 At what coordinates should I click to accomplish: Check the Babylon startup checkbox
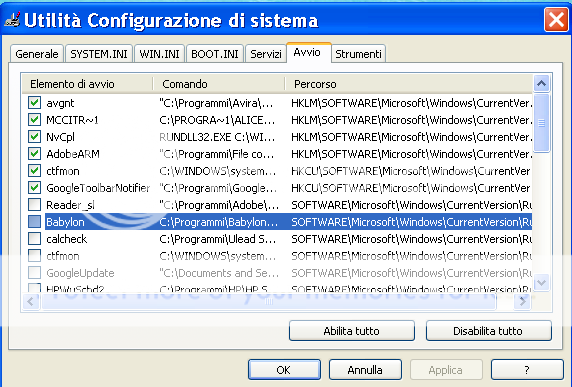pos(34,222)
